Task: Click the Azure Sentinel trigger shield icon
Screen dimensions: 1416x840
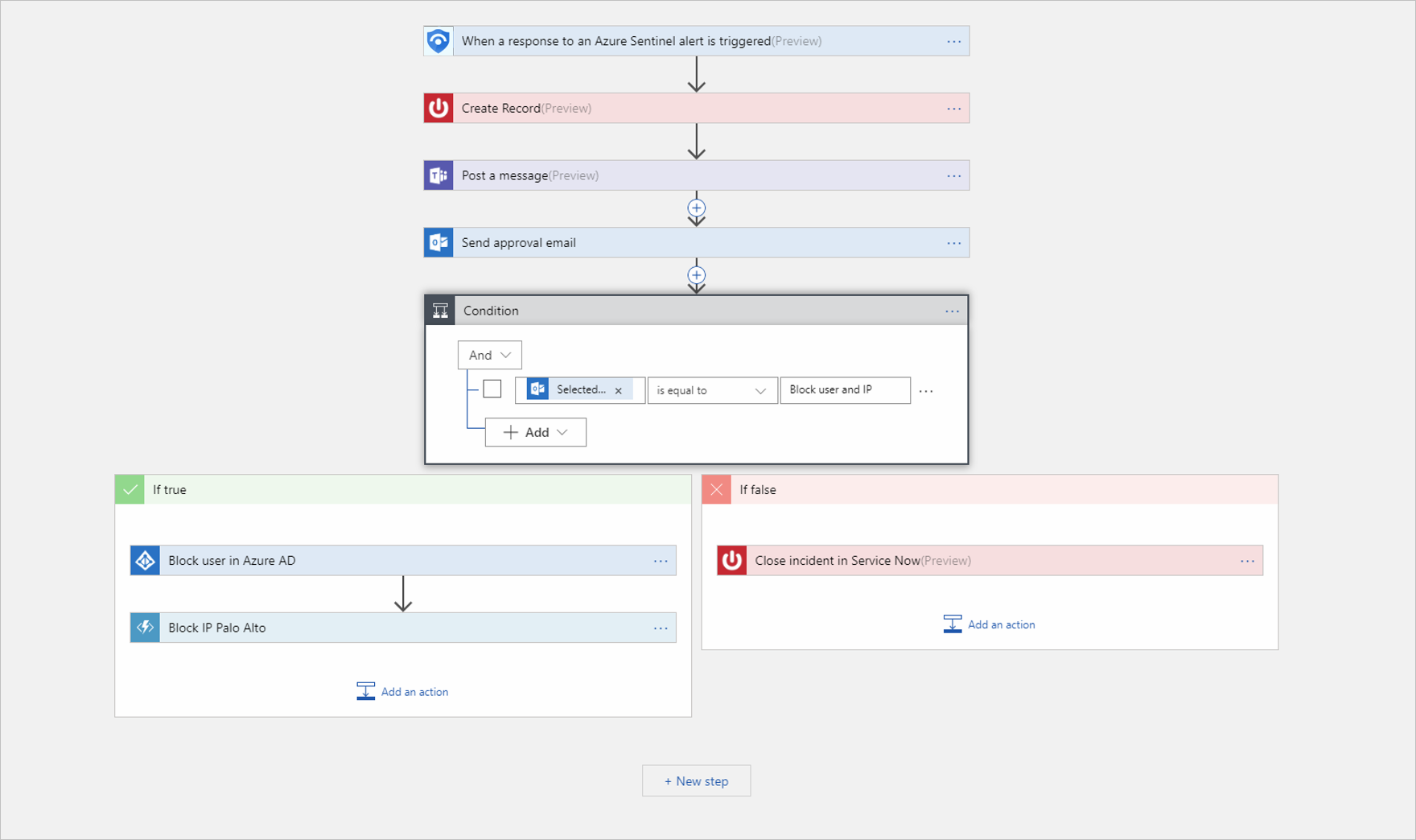Action: click(x=438, y=41)
